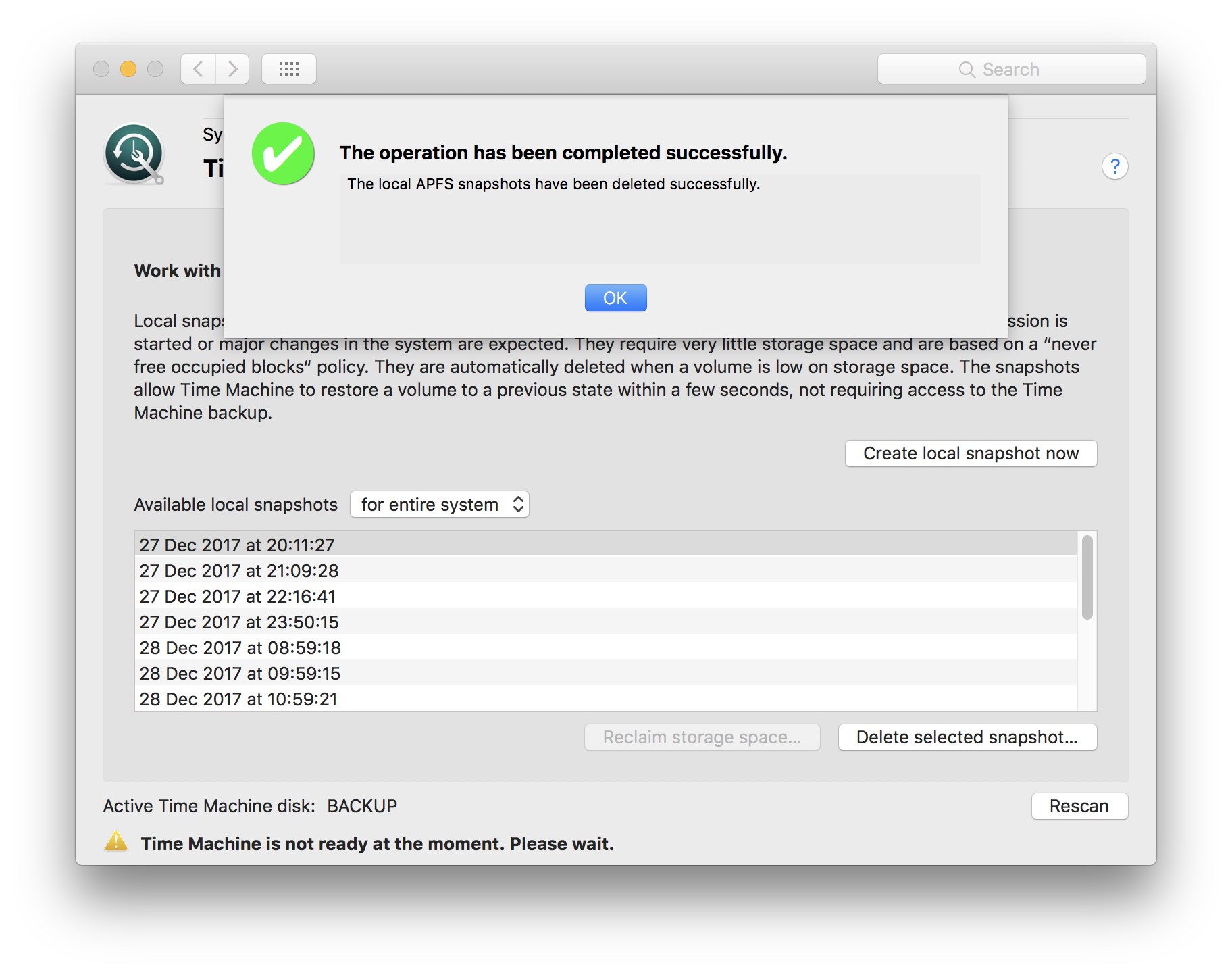This screenshot has height=973, width=1232.
Task: Click Create local snapshot now
Action: click(x=971, y=453)
